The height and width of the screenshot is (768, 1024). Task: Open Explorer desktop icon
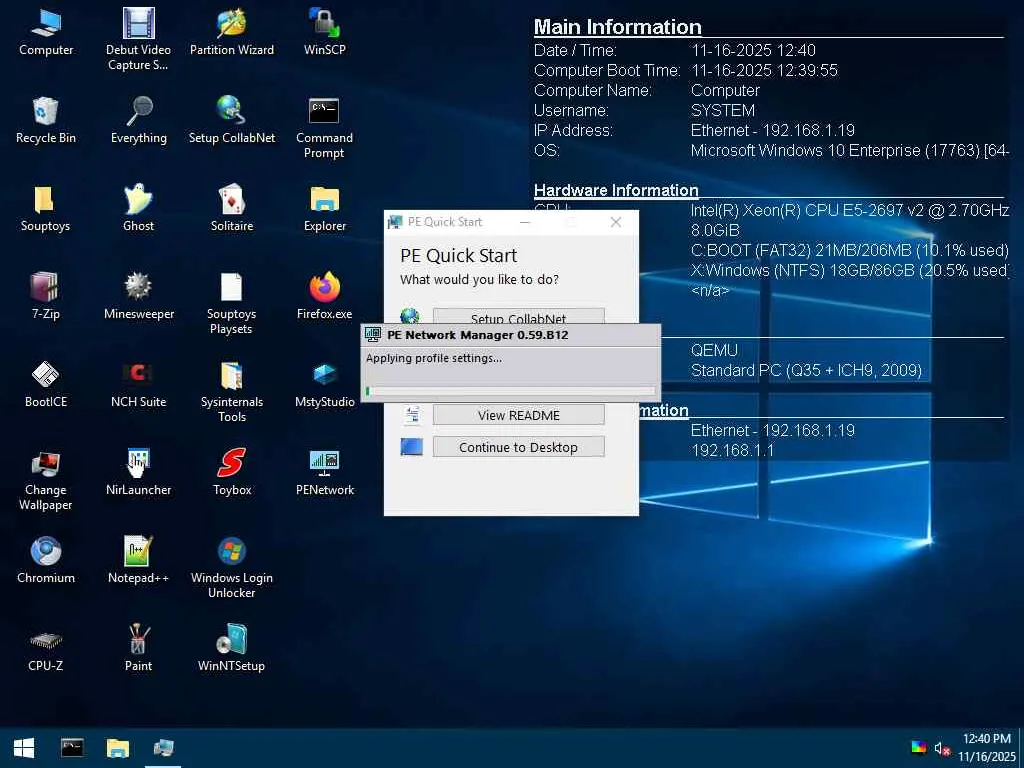pyautogui.click(x=325, y=208)
